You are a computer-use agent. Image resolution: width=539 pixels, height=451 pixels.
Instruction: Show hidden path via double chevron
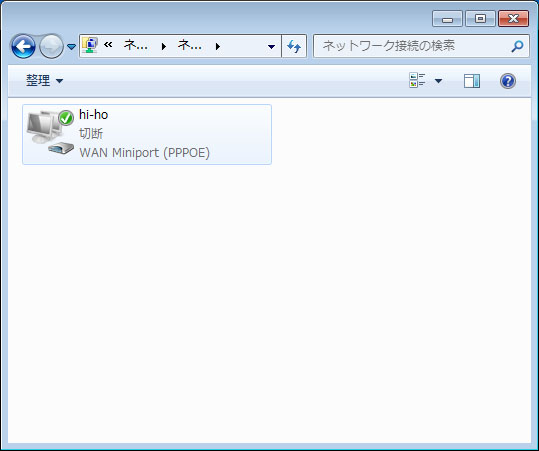coord(108,45)
